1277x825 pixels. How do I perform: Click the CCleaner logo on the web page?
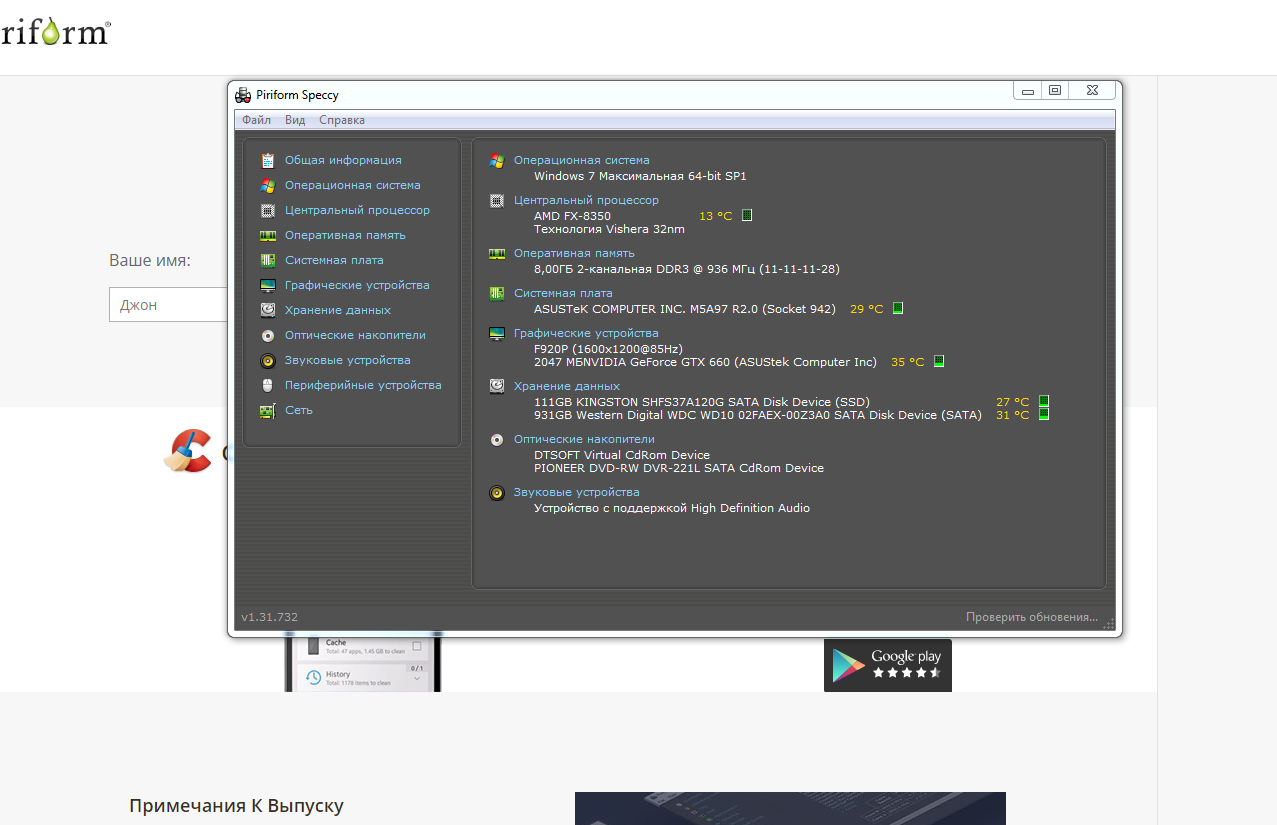pos(187,450)
